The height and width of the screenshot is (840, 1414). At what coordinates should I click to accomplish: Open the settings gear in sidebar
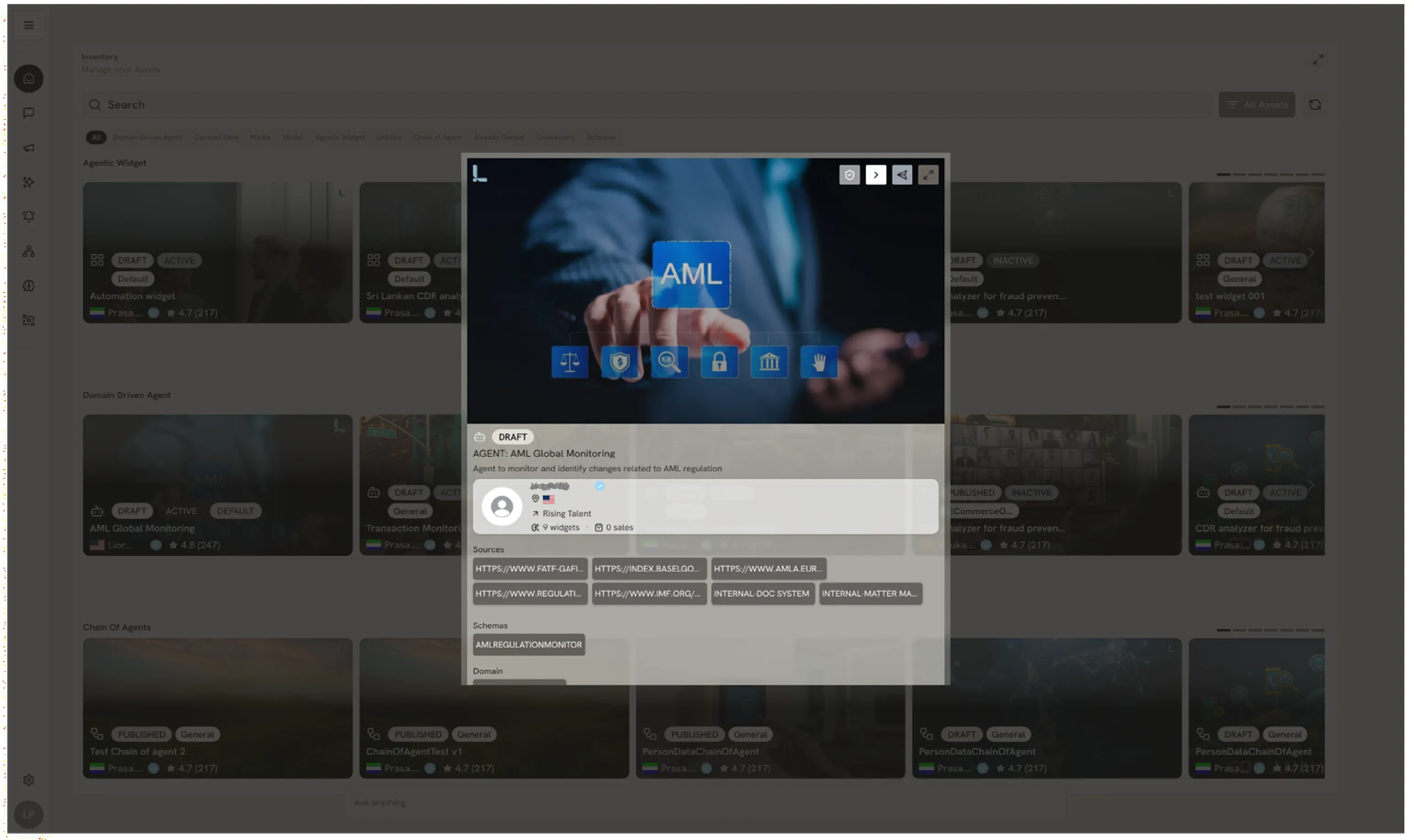(x=28, y=780)
